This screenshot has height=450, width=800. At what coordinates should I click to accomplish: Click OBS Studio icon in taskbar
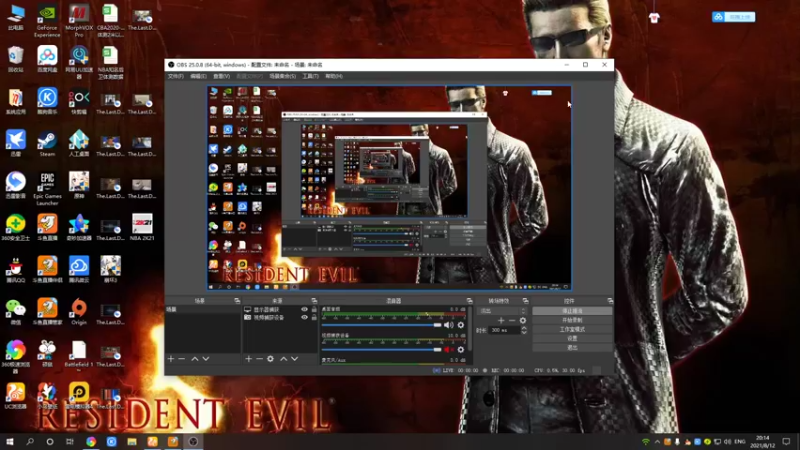(x=193, y=441)
